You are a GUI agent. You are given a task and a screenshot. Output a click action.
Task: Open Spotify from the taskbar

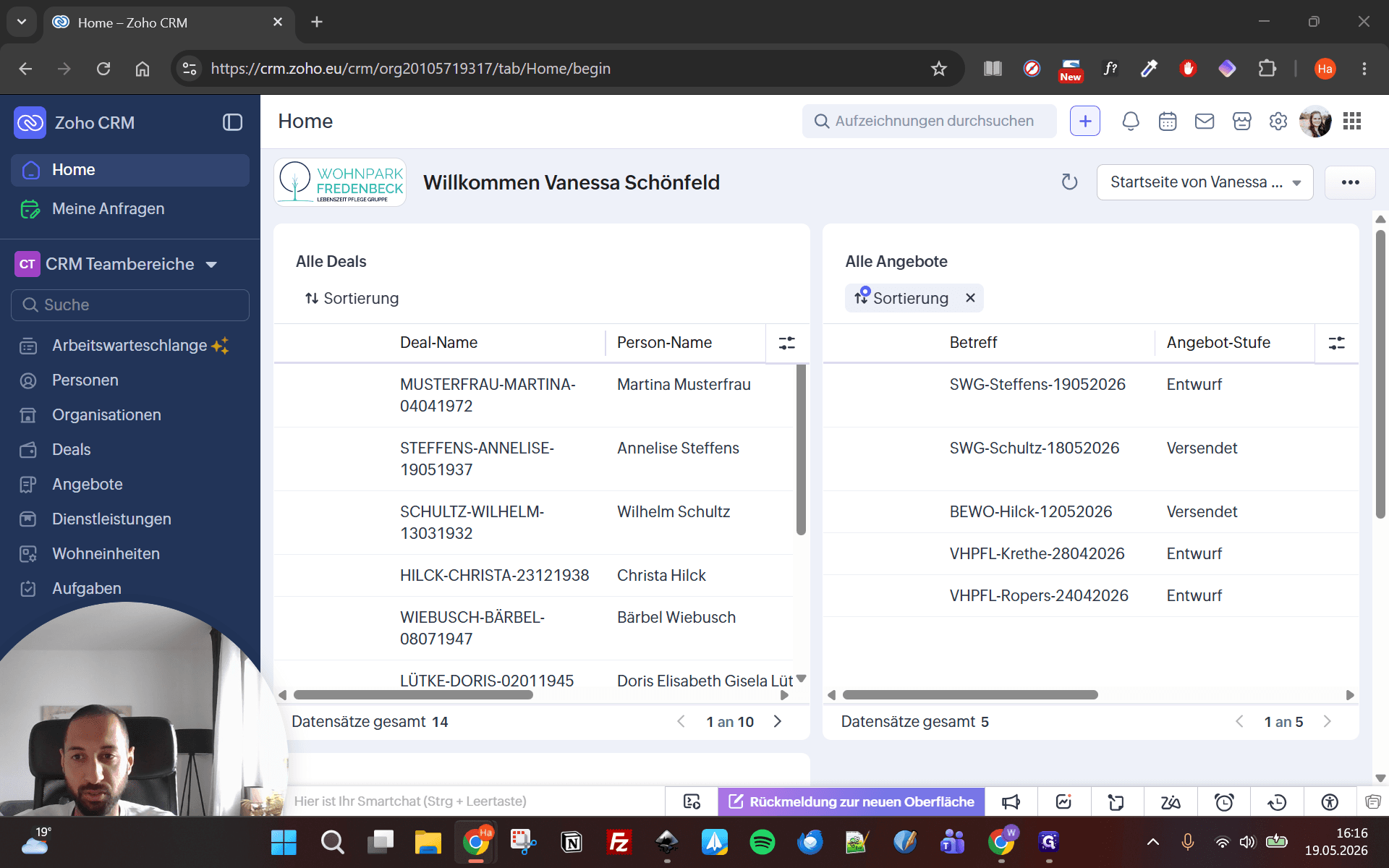pos(762,842)
